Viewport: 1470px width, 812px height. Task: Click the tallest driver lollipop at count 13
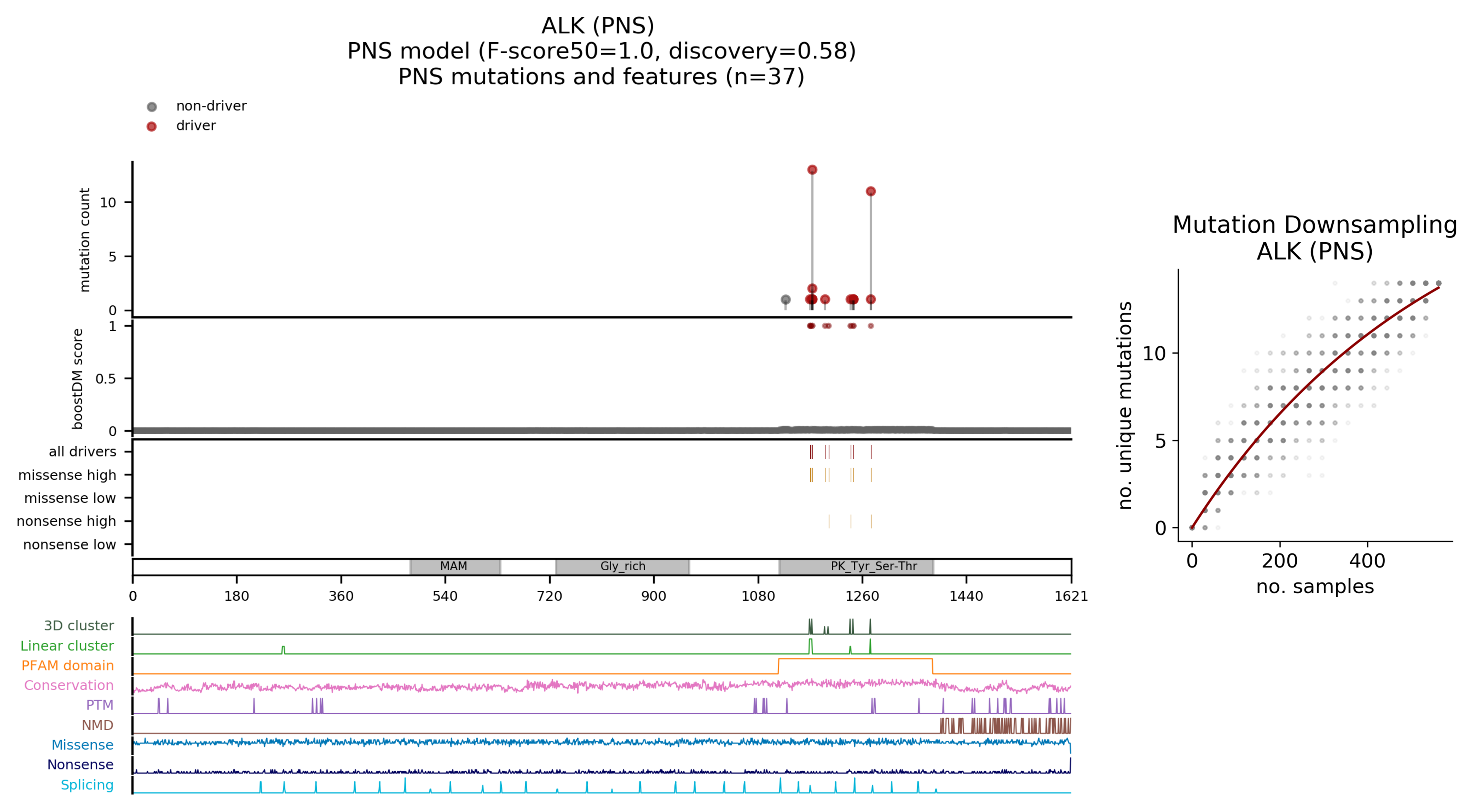point(812,169)
